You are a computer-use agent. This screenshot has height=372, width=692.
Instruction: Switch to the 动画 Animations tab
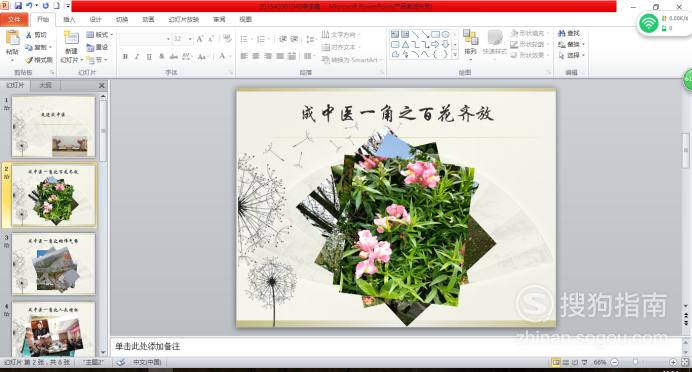(148, 19)
